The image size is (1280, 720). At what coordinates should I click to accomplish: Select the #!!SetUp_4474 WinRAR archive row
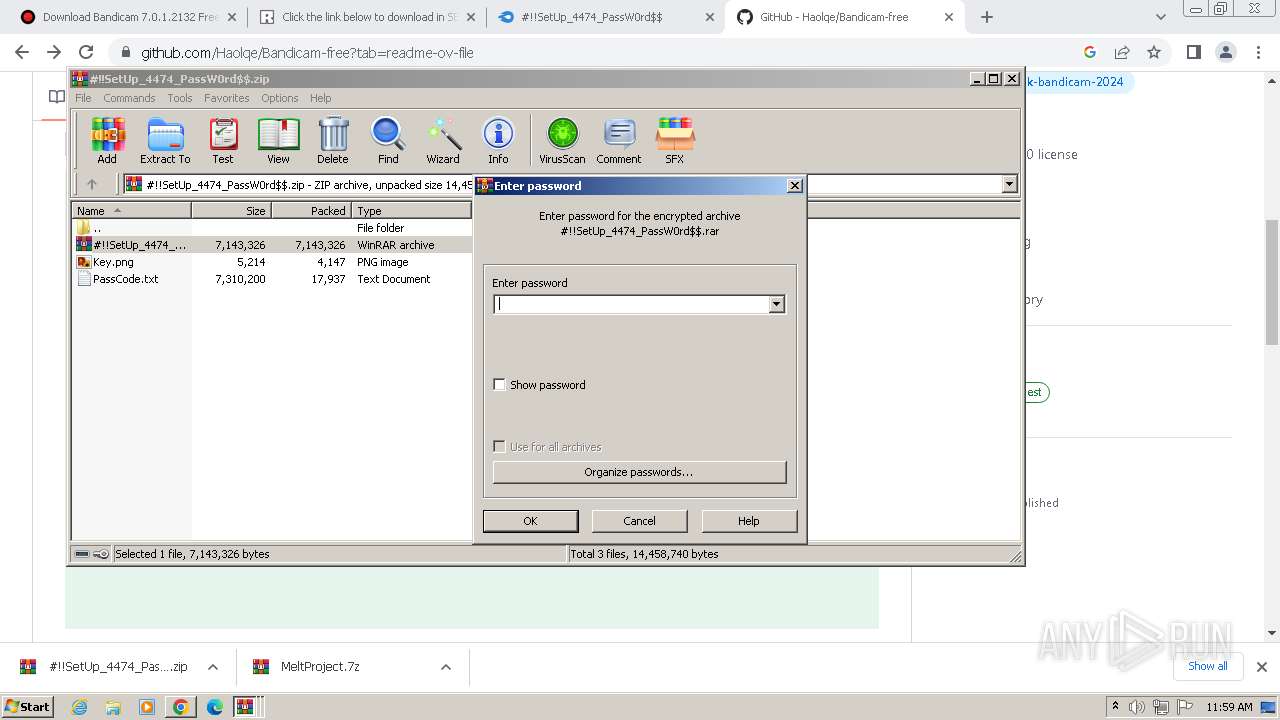point(271,245)
